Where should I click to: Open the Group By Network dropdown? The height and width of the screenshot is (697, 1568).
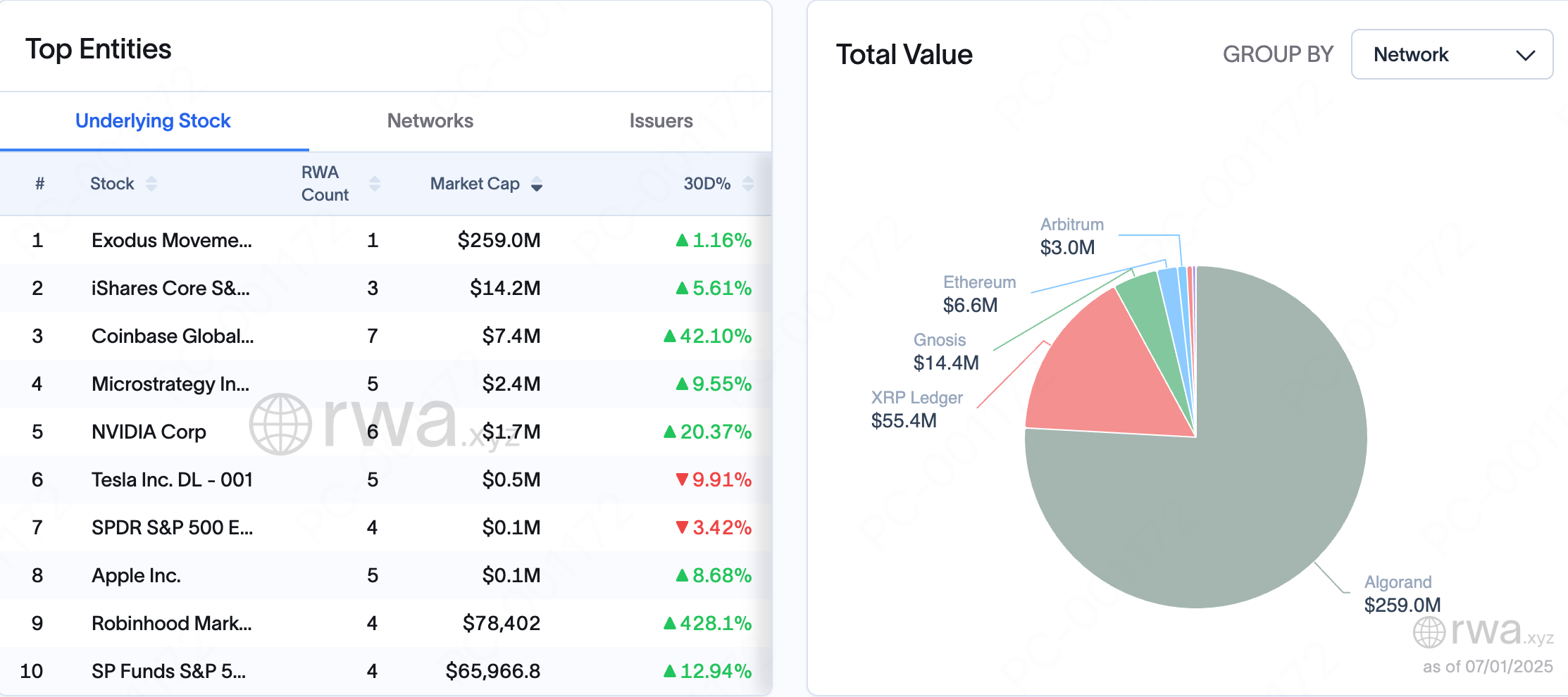(x=1451, y=55)
